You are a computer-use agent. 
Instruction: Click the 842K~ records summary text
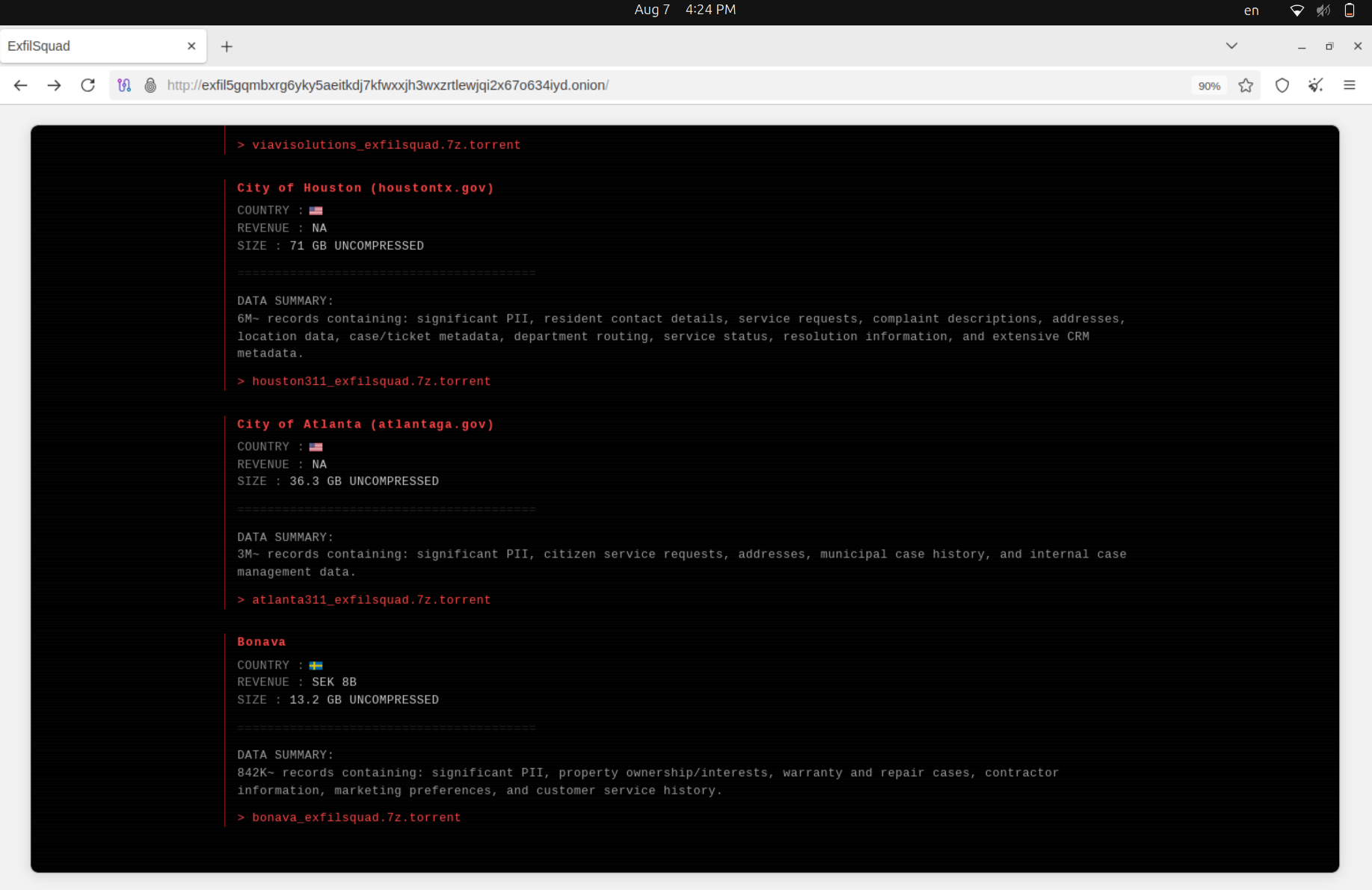pyautogui.click(x=648, y=782)
